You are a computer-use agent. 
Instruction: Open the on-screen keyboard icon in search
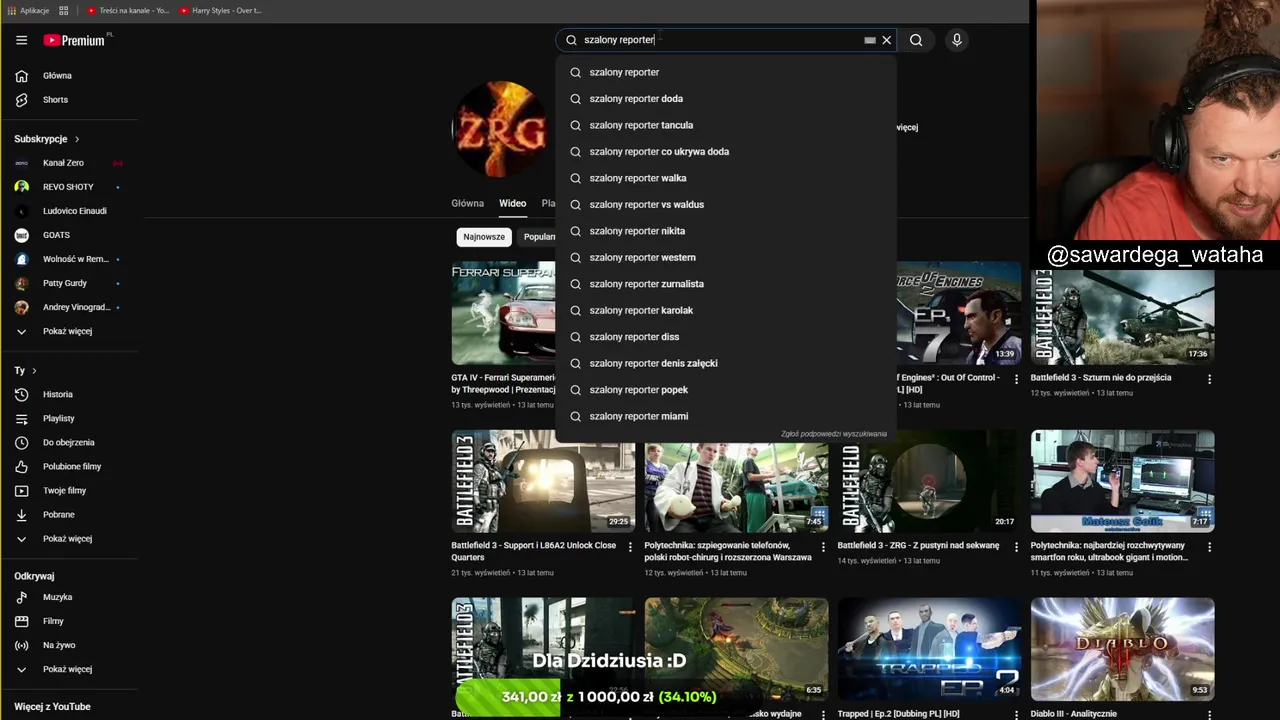coord(869,40)
